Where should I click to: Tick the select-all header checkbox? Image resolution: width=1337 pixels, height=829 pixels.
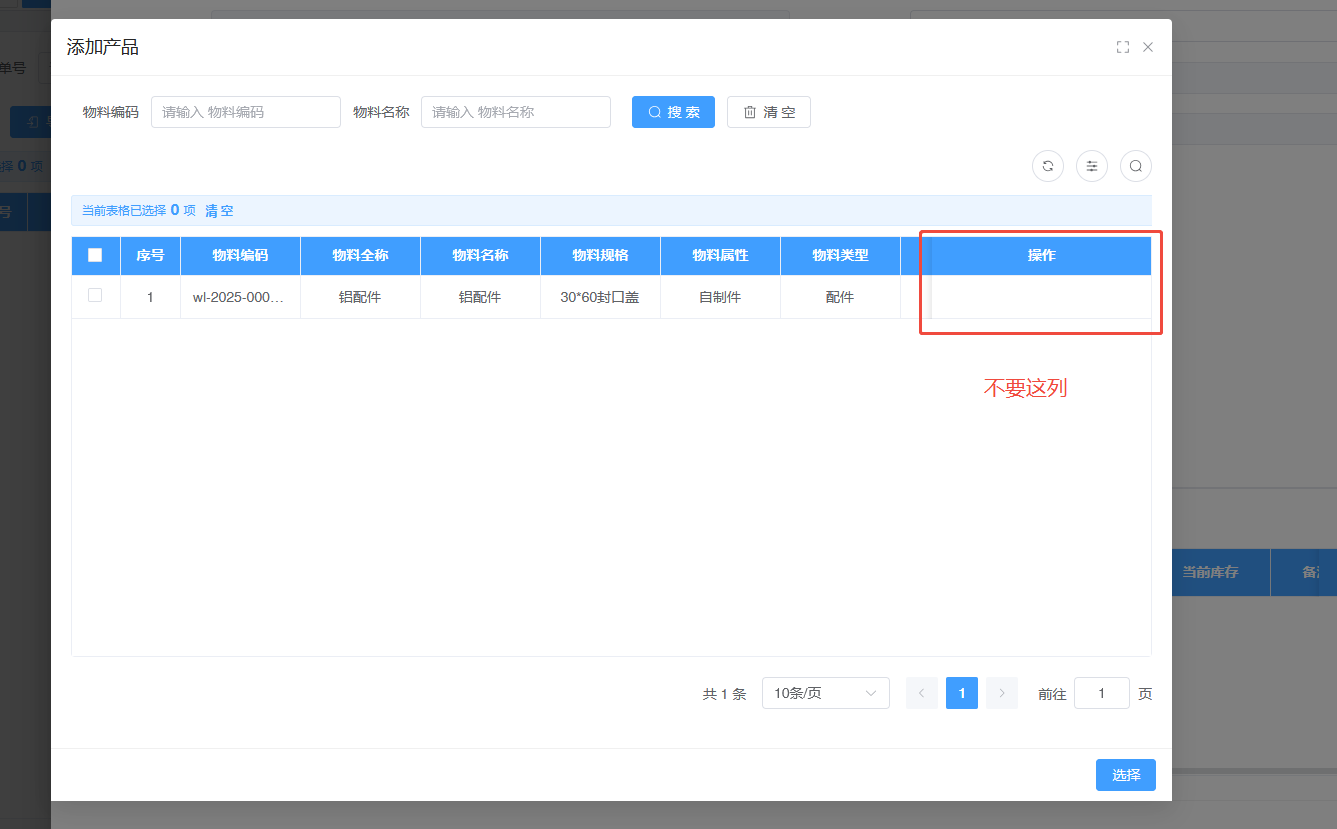pyautogui.click(x=95, y=255)
